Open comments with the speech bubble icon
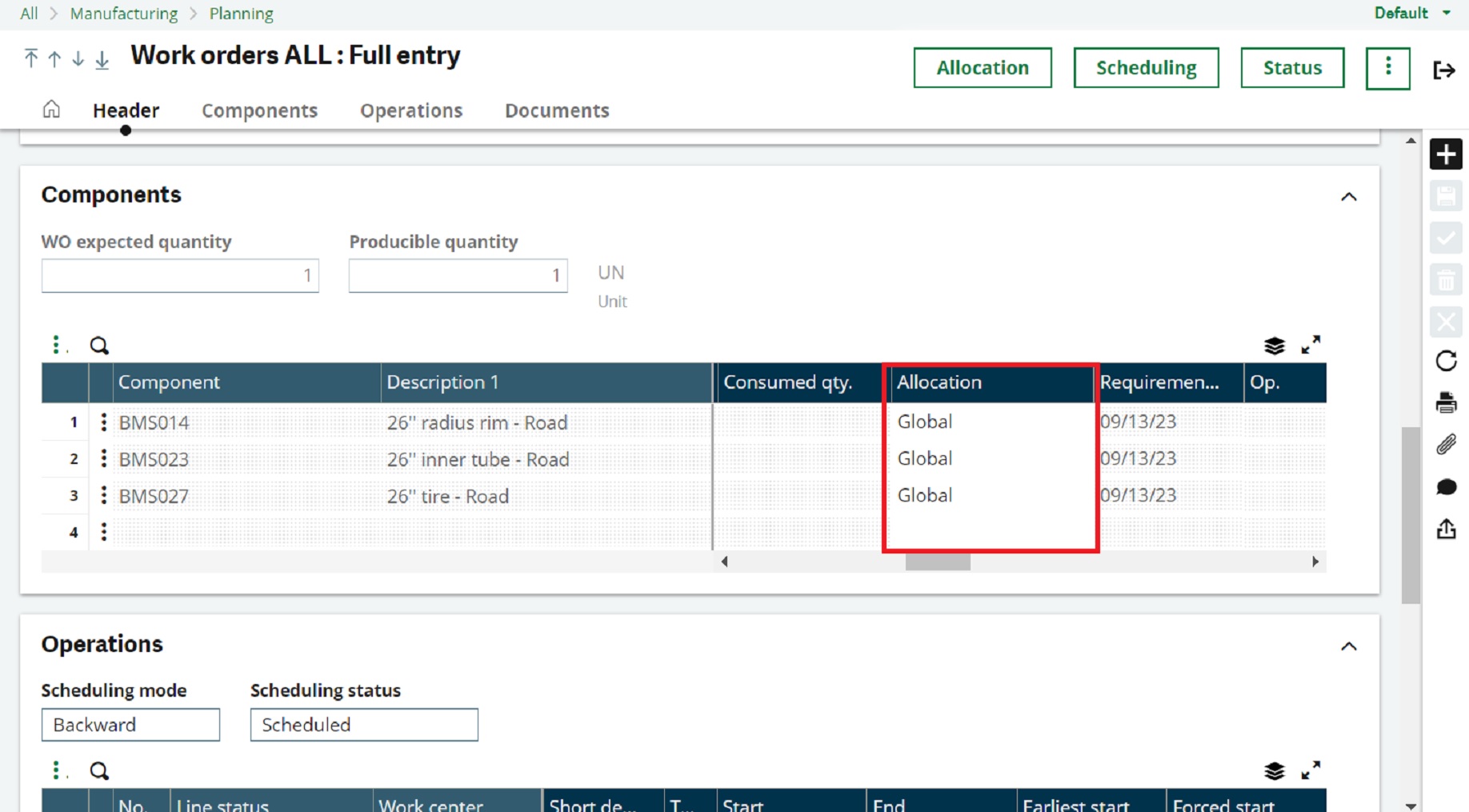This screenshot has width=1469, height=812. pos(1447,486)
